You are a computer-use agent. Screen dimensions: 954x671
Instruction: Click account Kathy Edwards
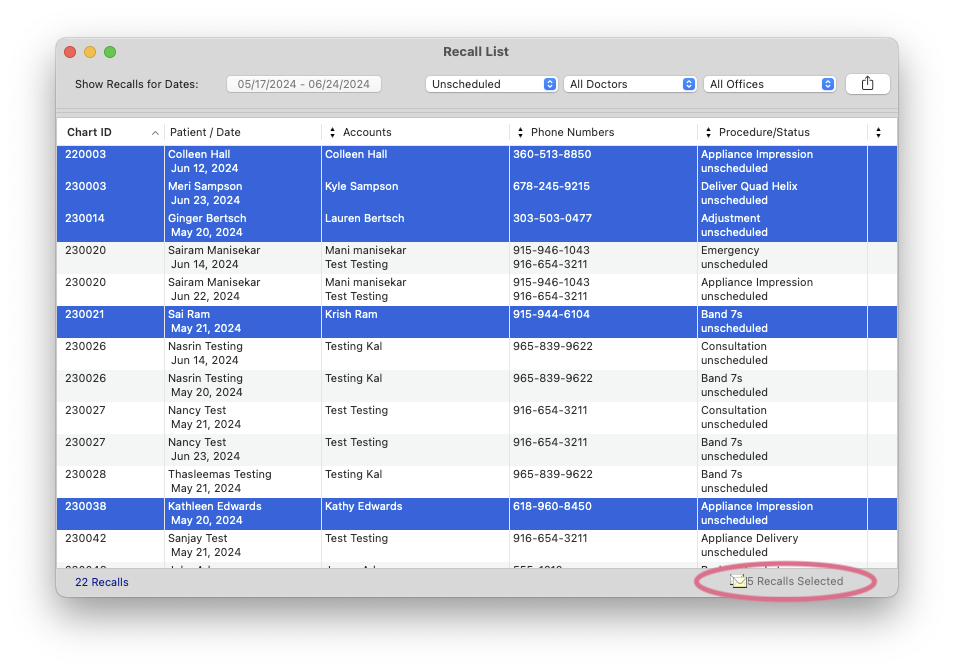coord(363,506)
